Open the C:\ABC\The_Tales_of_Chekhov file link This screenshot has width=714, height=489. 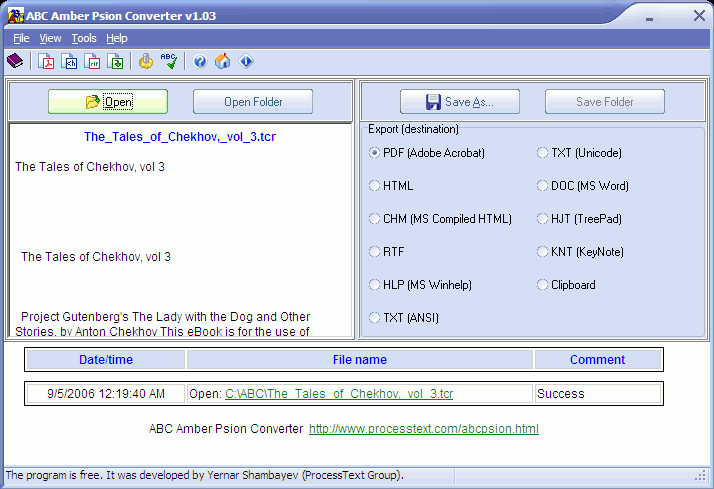(339, 394)
